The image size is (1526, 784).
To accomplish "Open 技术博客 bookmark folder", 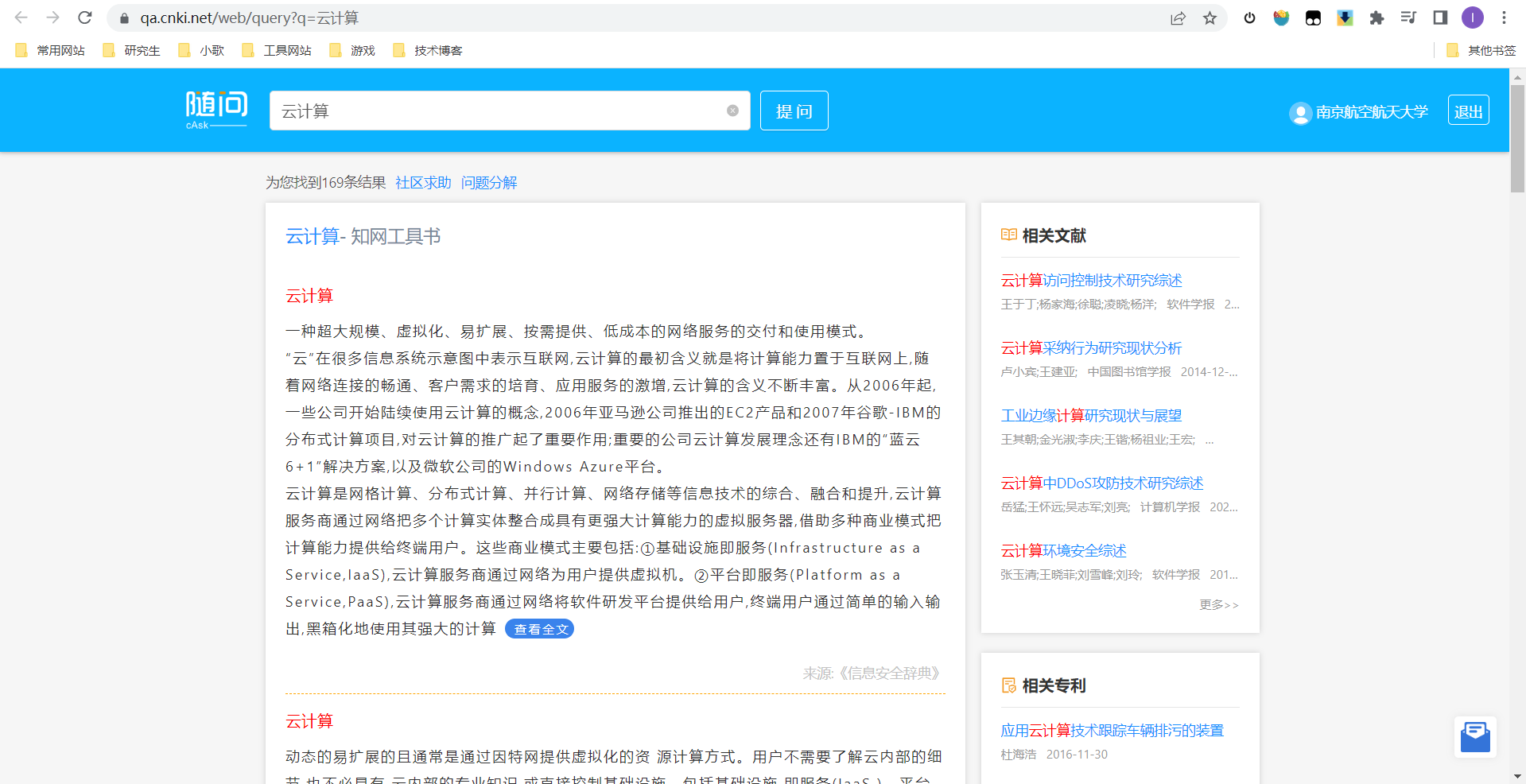I will 428,50.
